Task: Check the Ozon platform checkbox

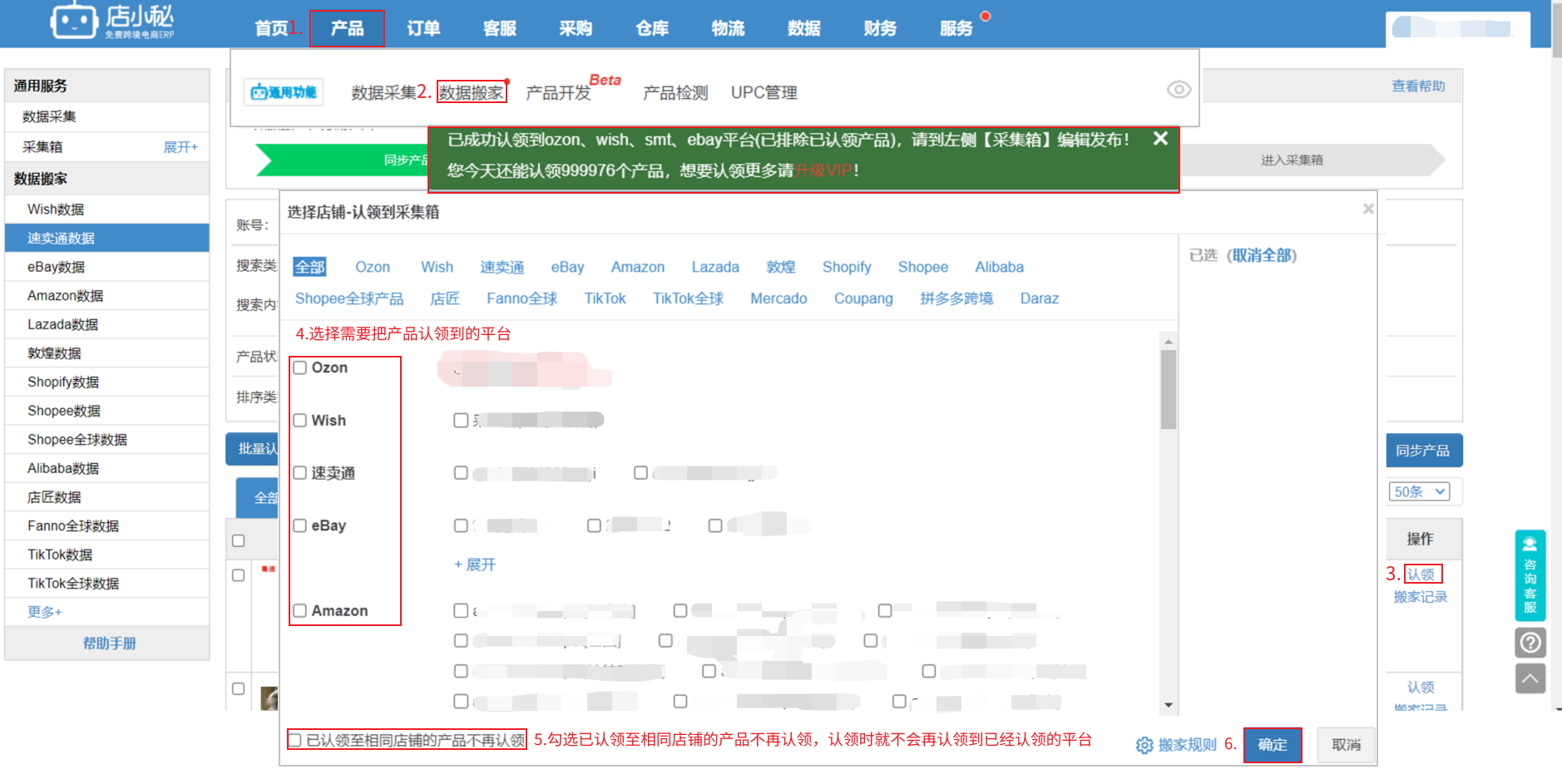Action: pyautogui.click(x=300, y=367)
